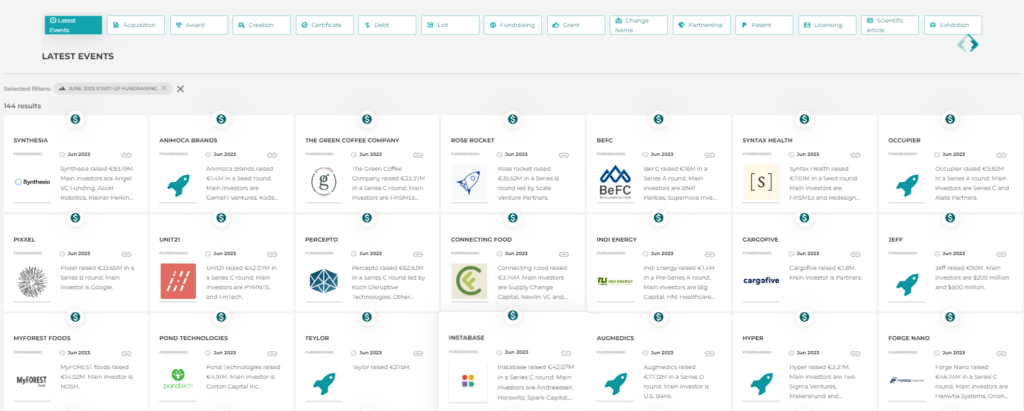This screenshot has width=1024, height=411.
Task: Open the CONNECTING FOOD card title
Action: [x=481, y=239]
